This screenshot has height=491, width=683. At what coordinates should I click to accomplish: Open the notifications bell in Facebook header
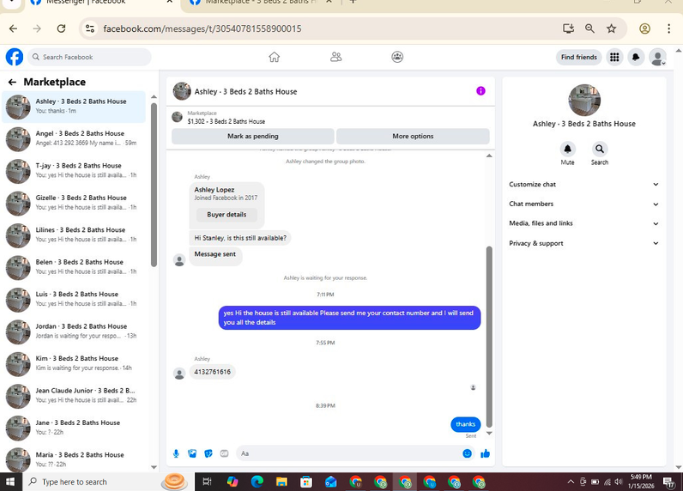(636, 57)
